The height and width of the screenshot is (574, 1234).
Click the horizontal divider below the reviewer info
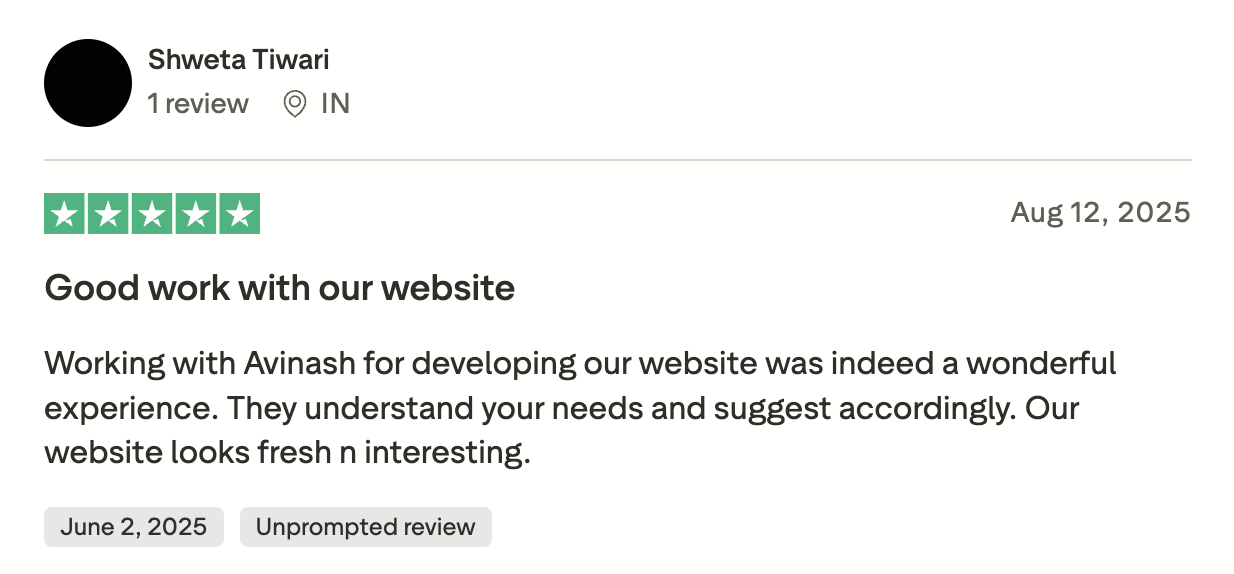[x=617, y=160]
